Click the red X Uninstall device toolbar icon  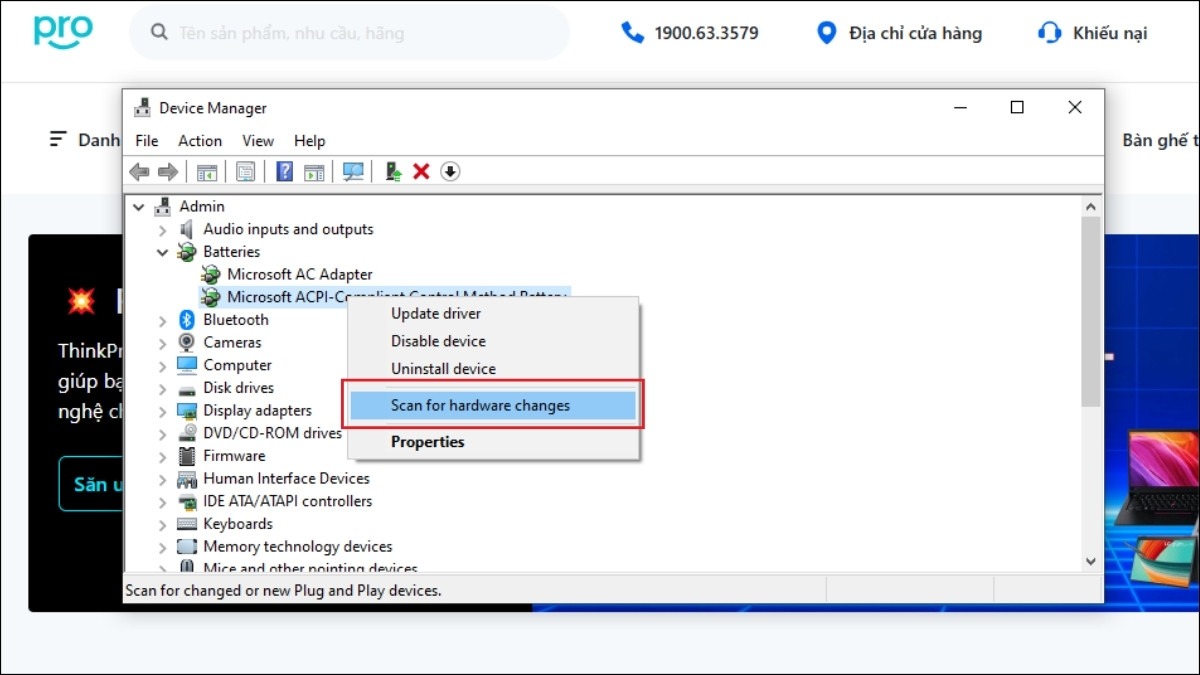point(421,172)
